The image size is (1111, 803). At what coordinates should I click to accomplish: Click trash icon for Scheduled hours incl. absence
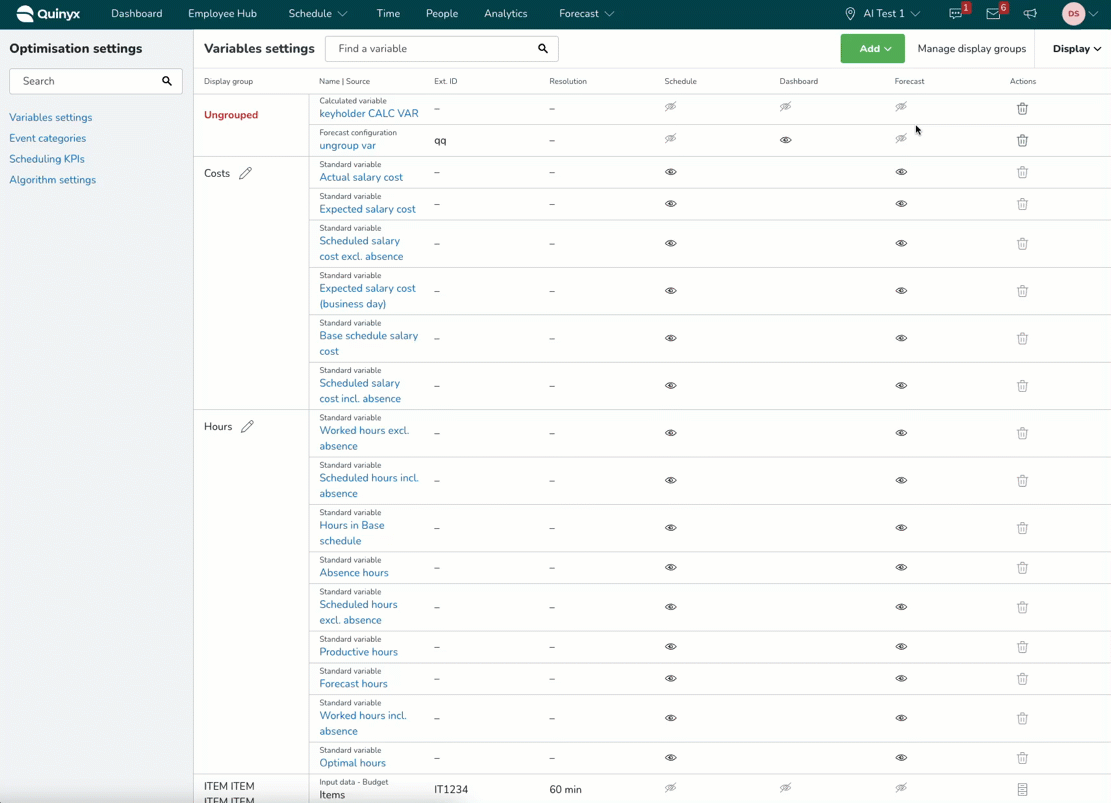coord(1022,481)
